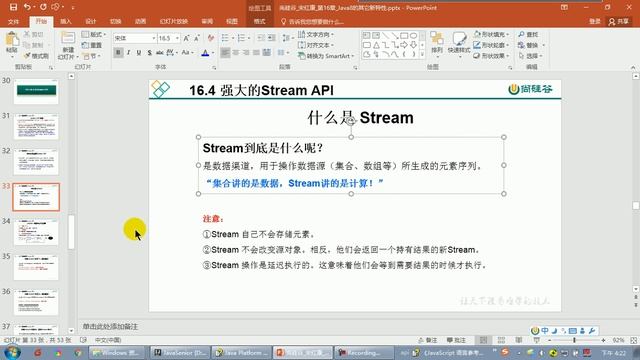Switch to Animations (动画) tab
The height and width of the screenshot is (360, 640).
(x=140, y=21)
